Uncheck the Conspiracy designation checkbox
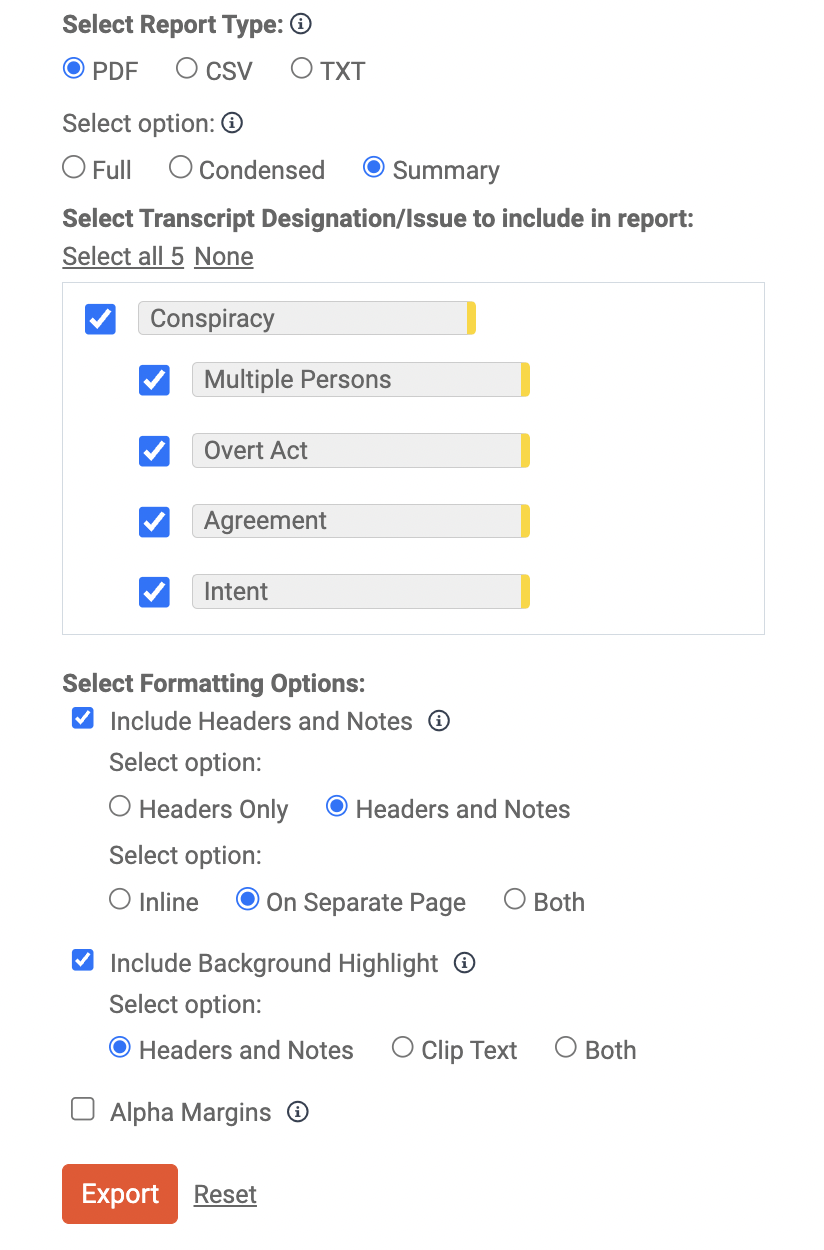This screenshot has height=1250, width=824. click(101, 319)
